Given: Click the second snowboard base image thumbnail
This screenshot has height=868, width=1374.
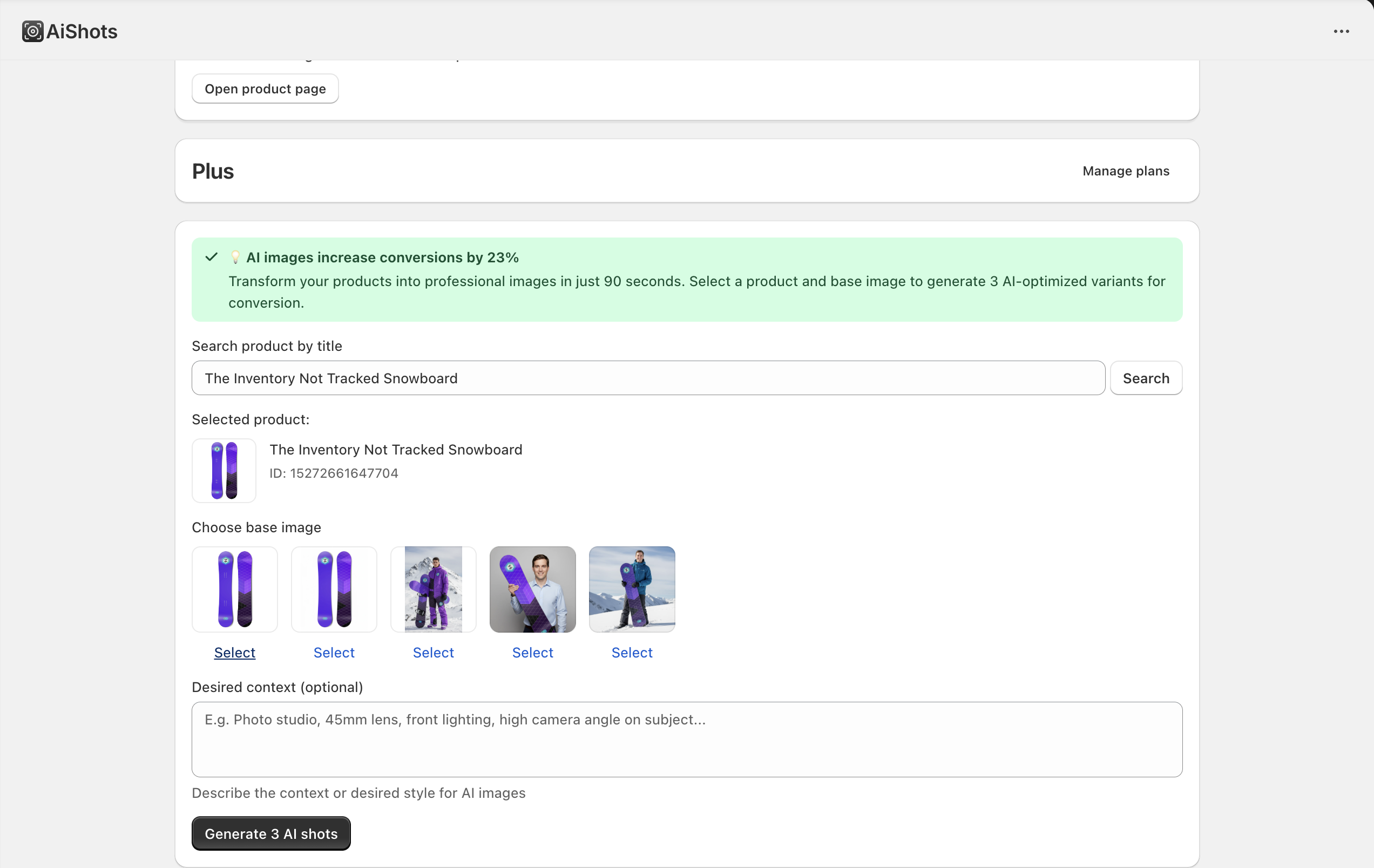Looking at the screenshot, I should pyautogui.click(x=334, y=589).
